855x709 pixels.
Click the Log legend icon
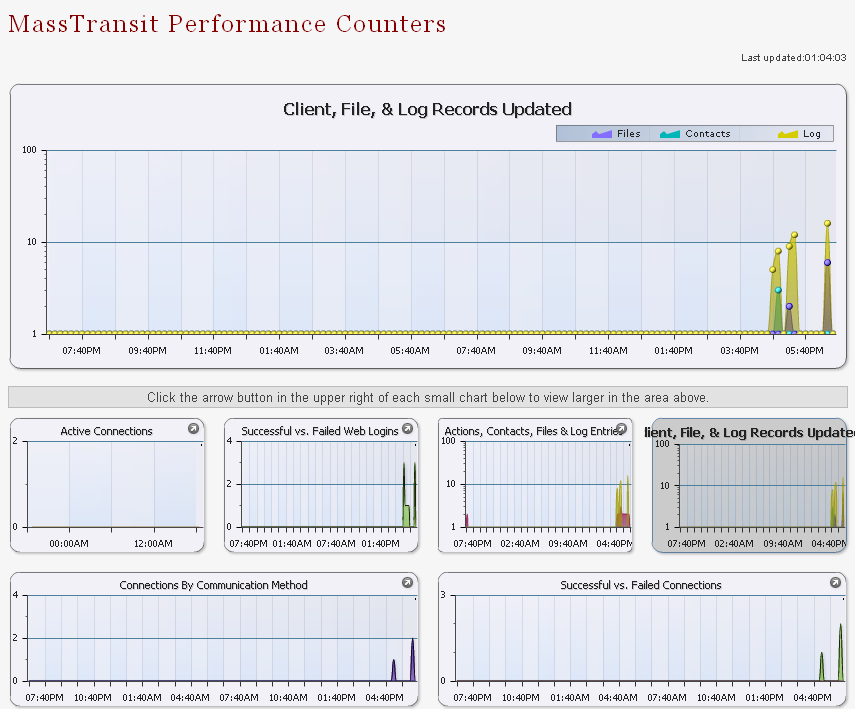[x=788, y=133]
